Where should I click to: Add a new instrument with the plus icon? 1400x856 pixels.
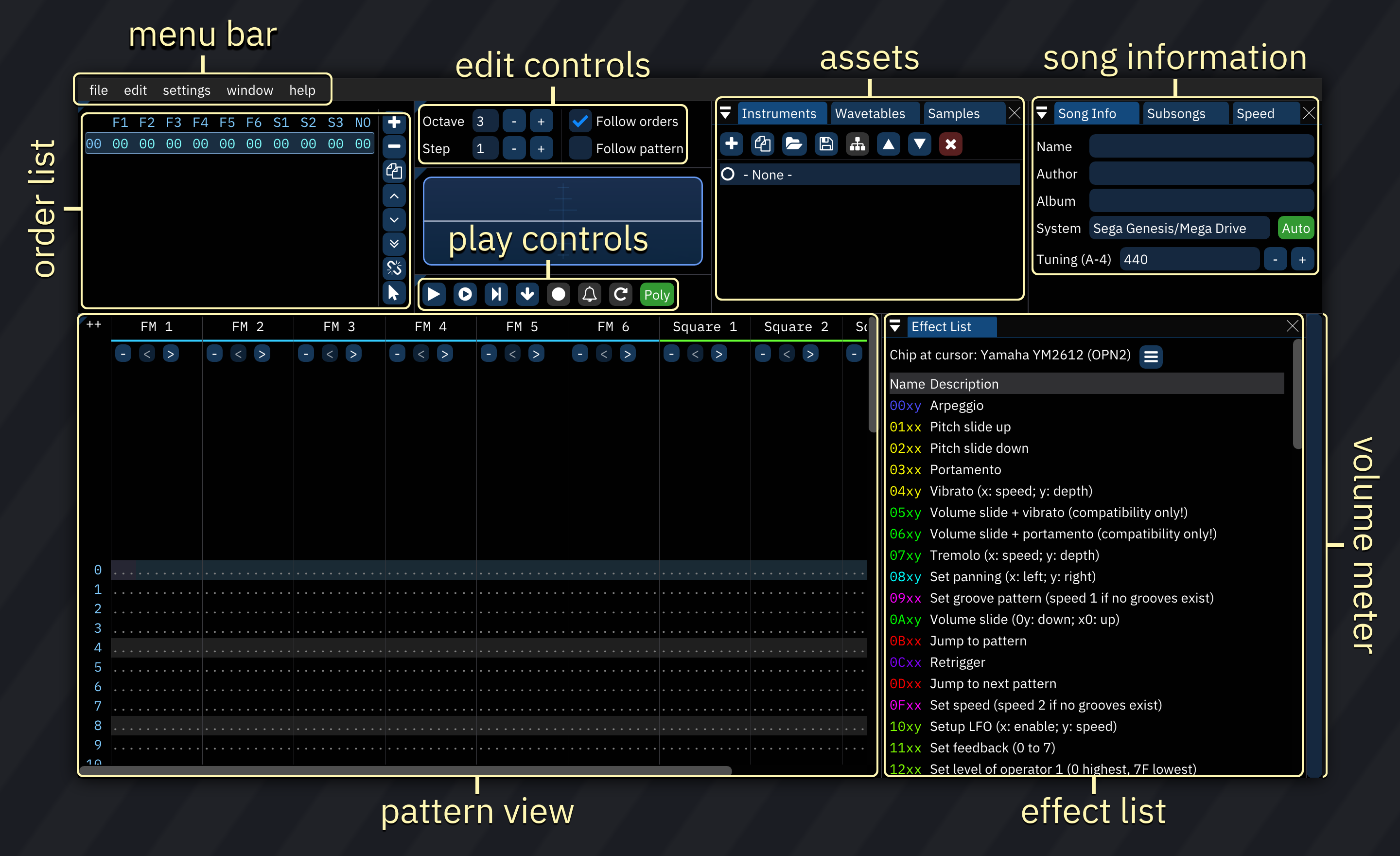(x=731, y=144)
